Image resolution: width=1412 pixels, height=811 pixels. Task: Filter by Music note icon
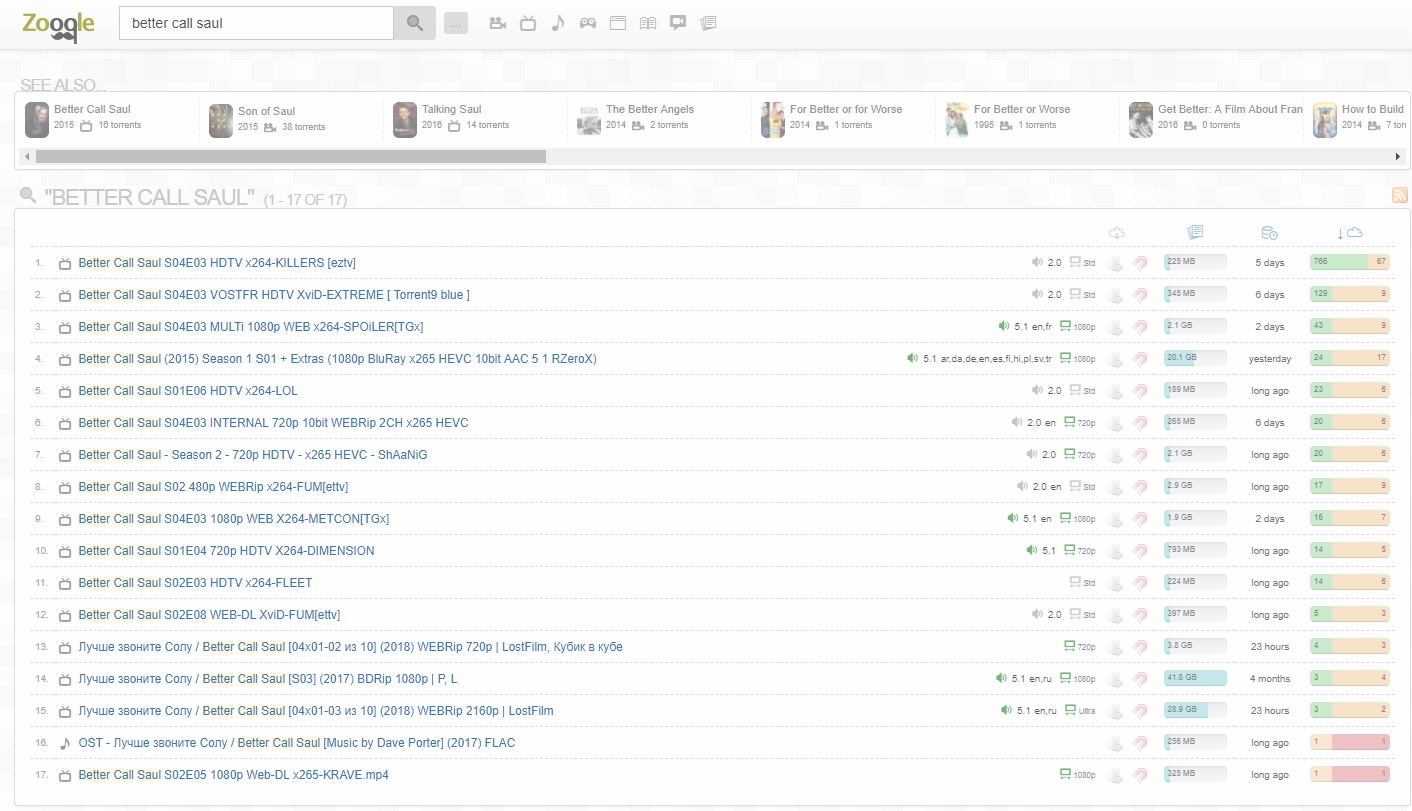(x=558, y=23)
